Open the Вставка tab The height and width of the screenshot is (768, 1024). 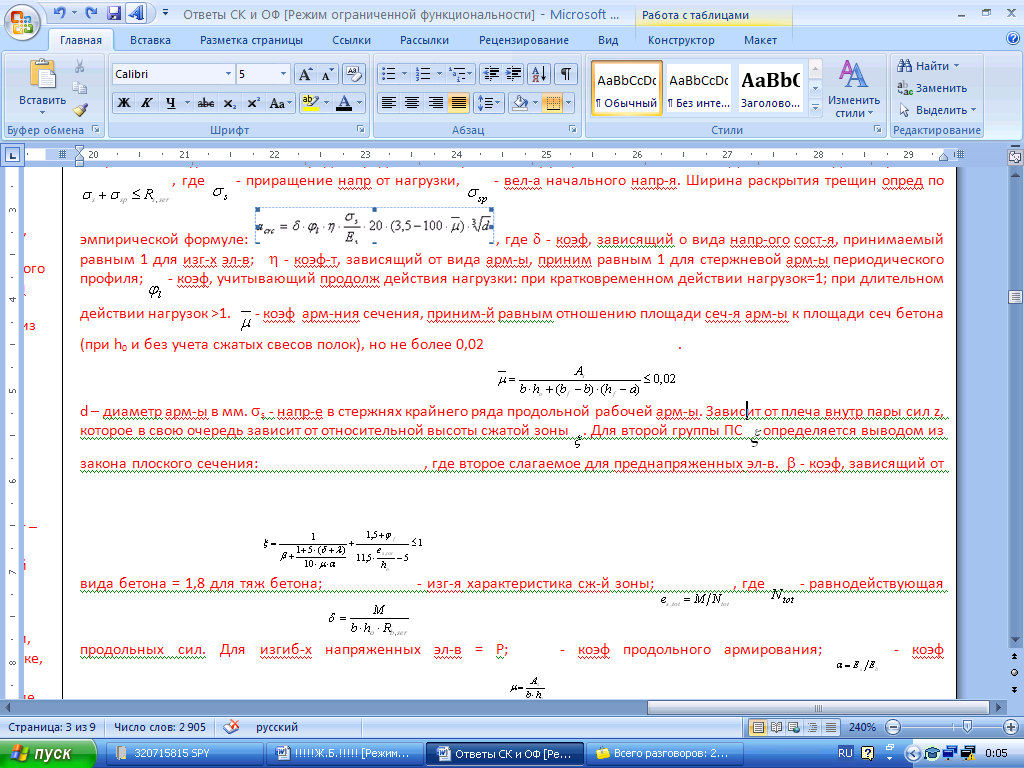point(150,40)
